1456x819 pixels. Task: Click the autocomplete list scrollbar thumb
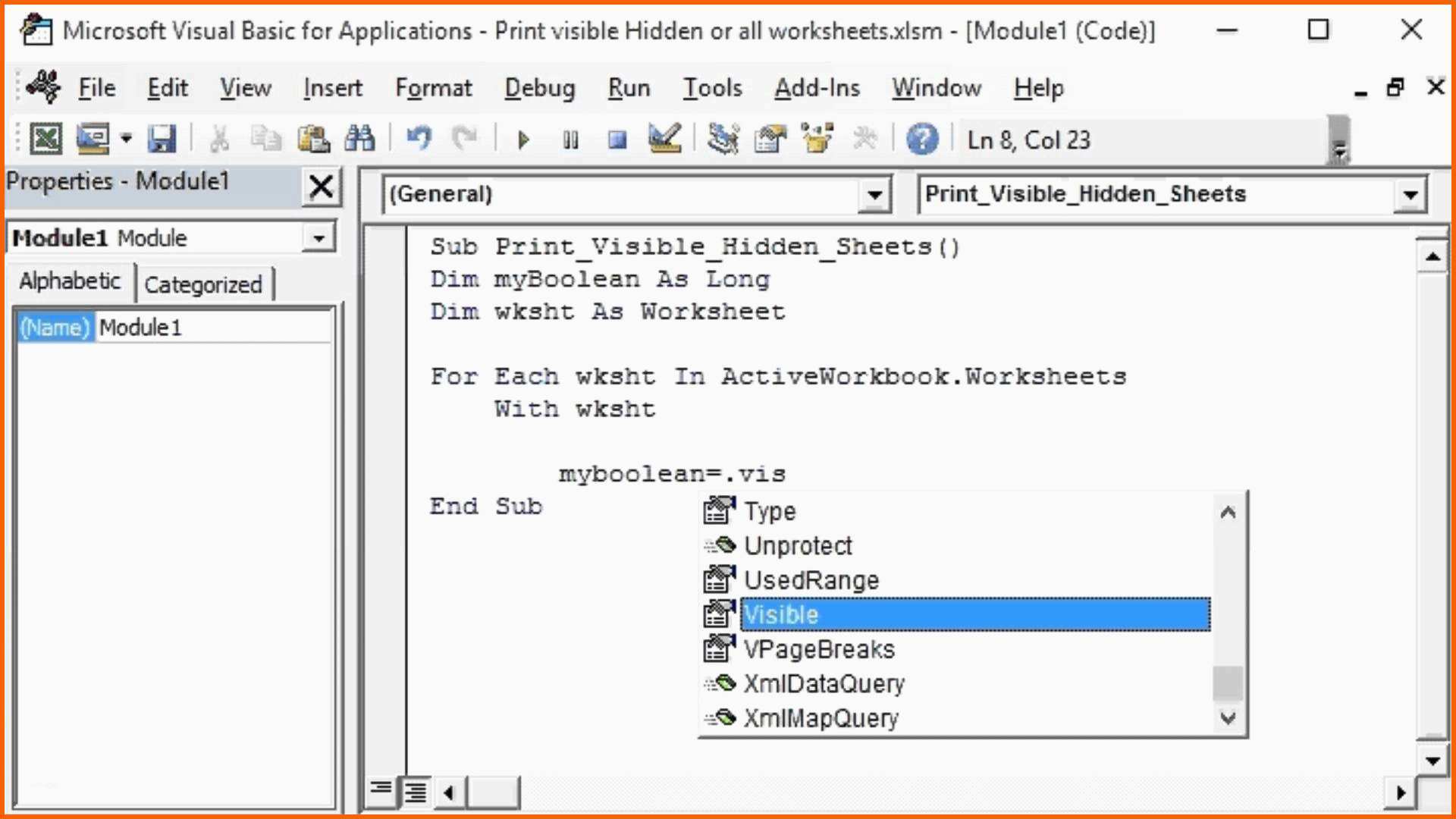[1228, 683]
